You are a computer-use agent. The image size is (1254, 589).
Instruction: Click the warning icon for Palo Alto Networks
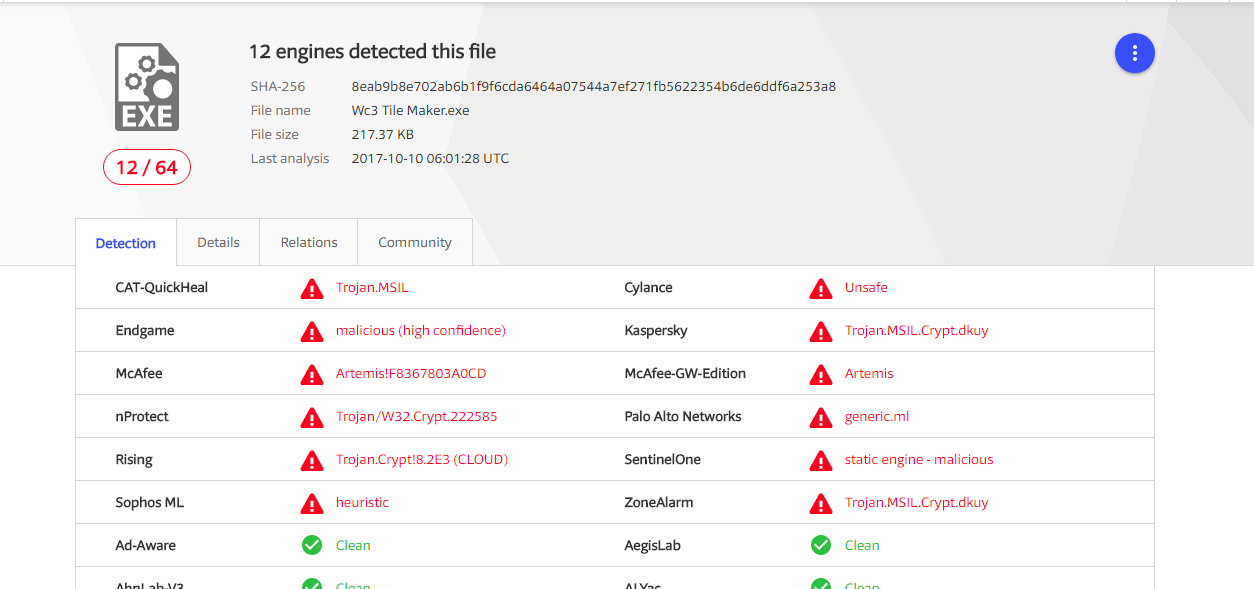coord(821,417)
